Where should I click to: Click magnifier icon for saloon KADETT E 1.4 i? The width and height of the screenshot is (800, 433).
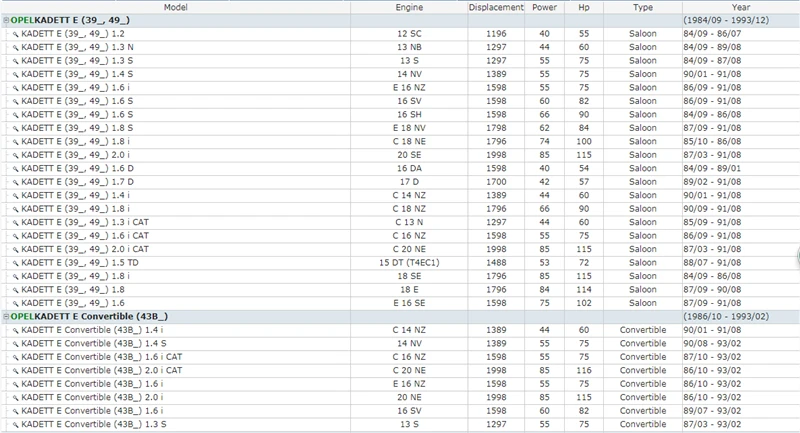pos(16,196)
